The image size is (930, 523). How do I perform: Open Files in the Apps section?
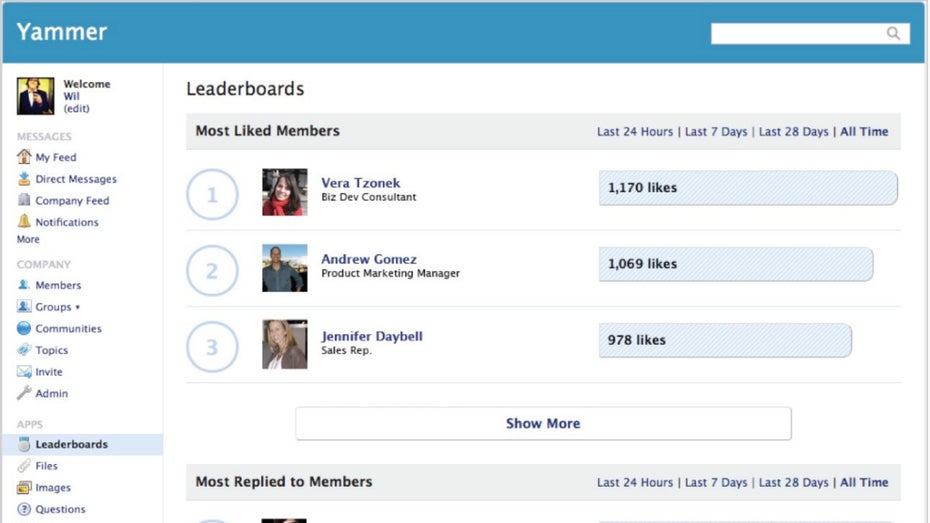coord(46,466)
